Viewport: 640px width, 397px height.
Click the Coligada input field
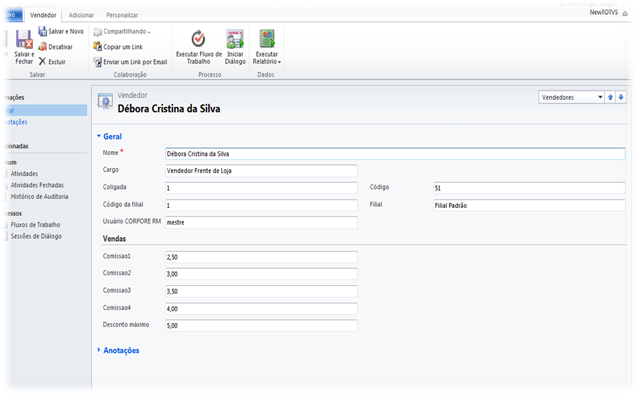tap(261, 188)
